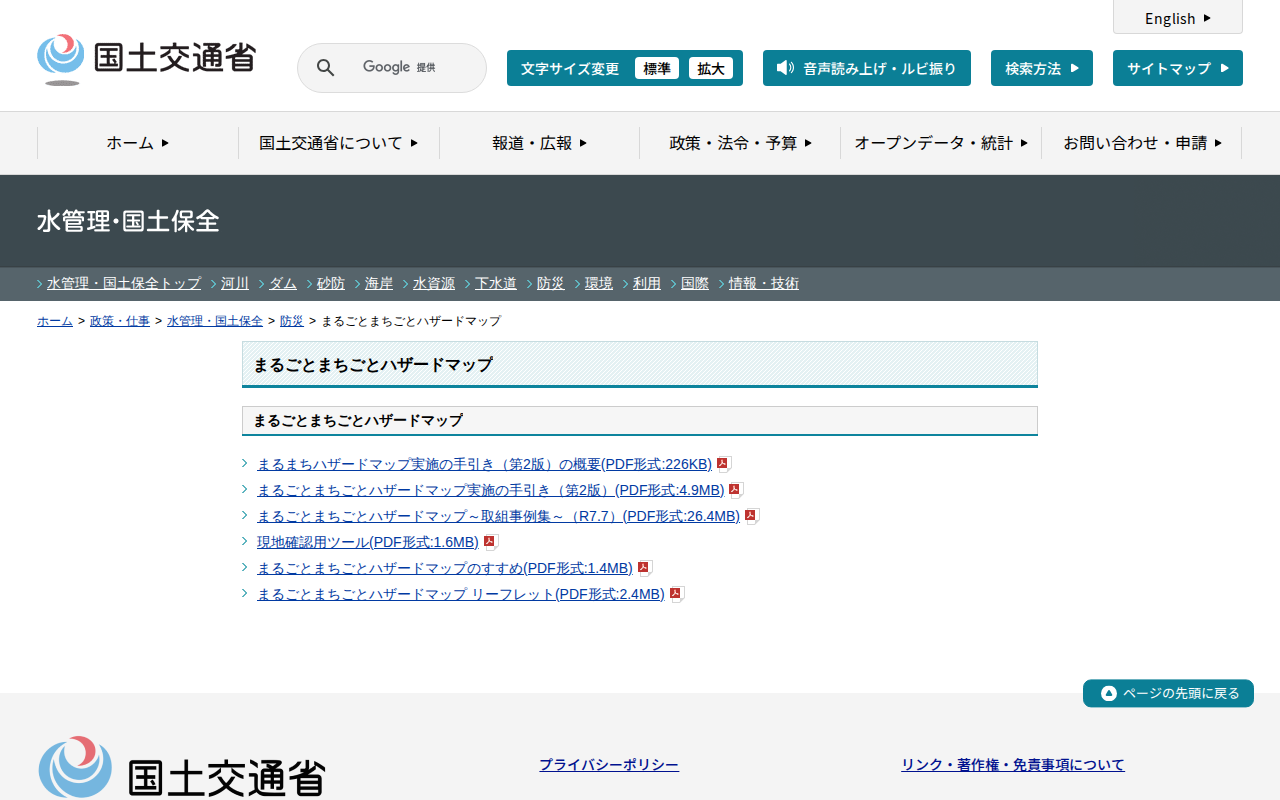Image resolution: width=1280 pixels, height=800 pixels.
Task: Click the MLIT logo in header
Action: (146, 59)
